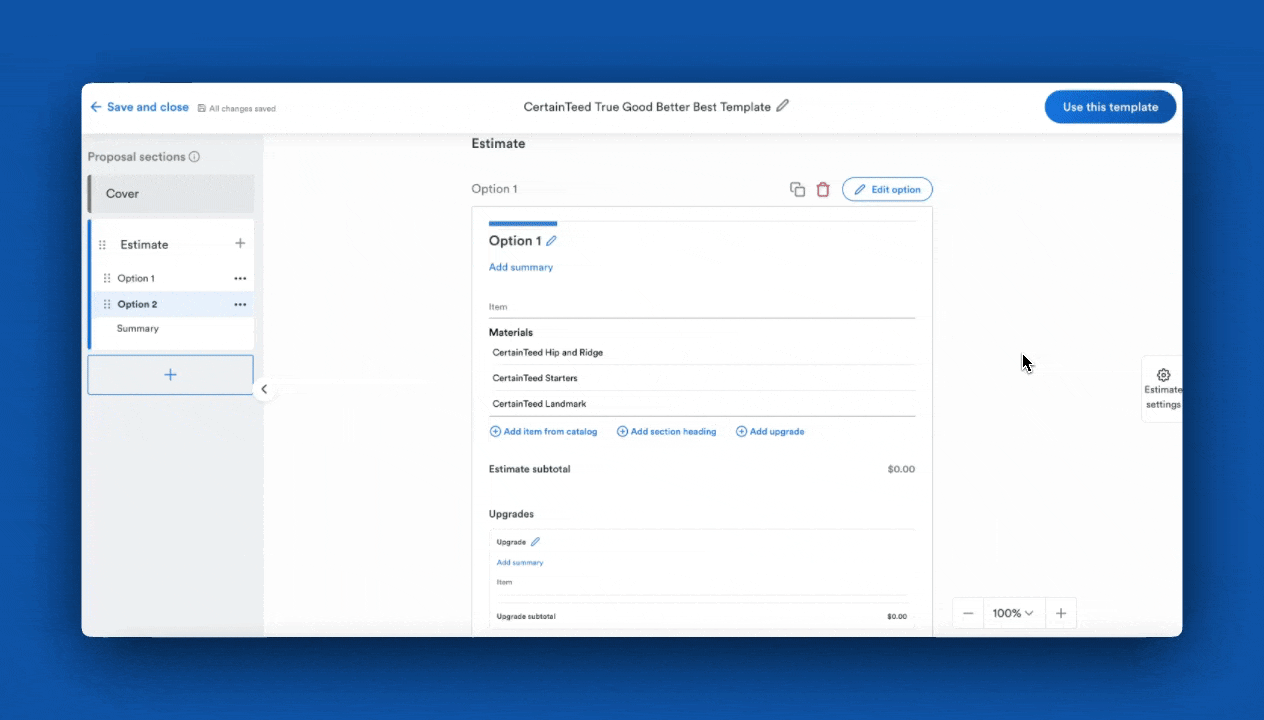Click Add section heading
Screen dimensions: 1264x720
coord(666,432)
